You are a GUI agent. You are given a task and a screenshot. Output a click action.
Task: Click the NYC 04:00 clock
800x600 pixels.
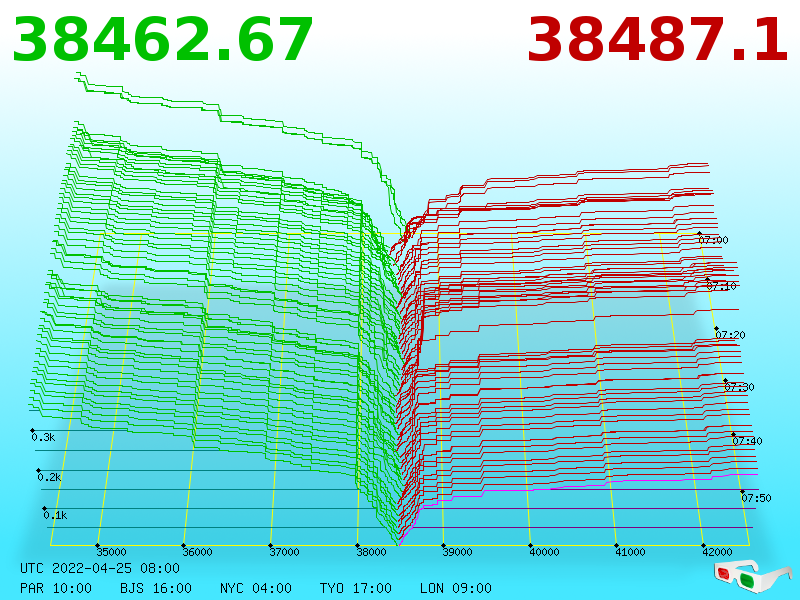click(256, 588)
